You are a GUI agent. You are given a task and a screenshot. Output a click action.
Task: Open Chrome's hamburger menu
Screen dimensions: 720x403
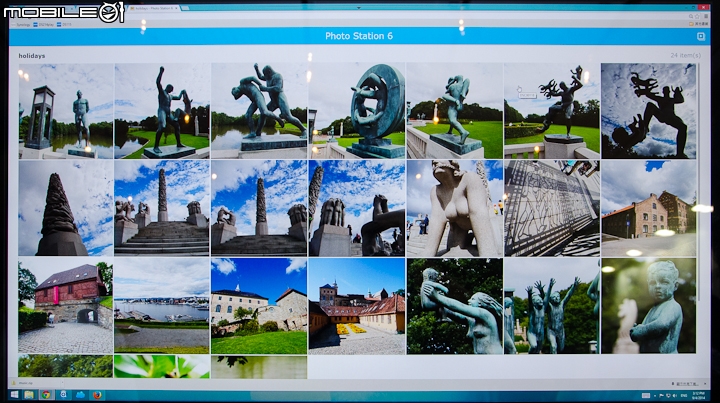pyautogui.click(x=706, y=16)
